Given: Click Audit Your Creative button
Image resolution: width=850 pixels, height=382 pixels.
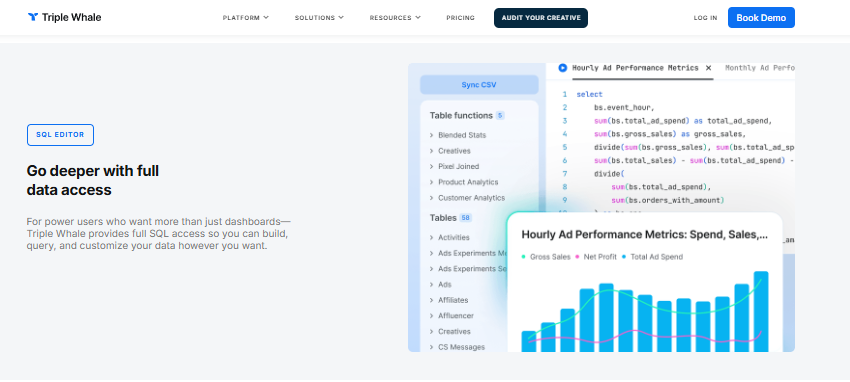Looking at the screenshot, I should 540,18.
